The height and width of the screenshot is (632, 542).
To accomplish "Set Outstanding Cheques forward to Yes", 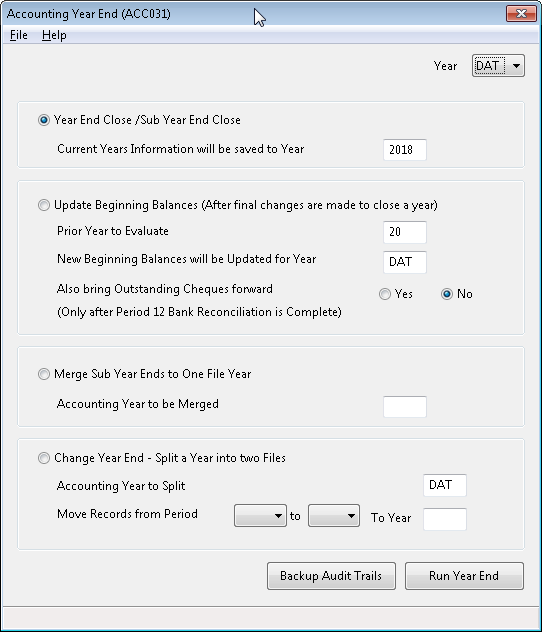I will 385,294.
